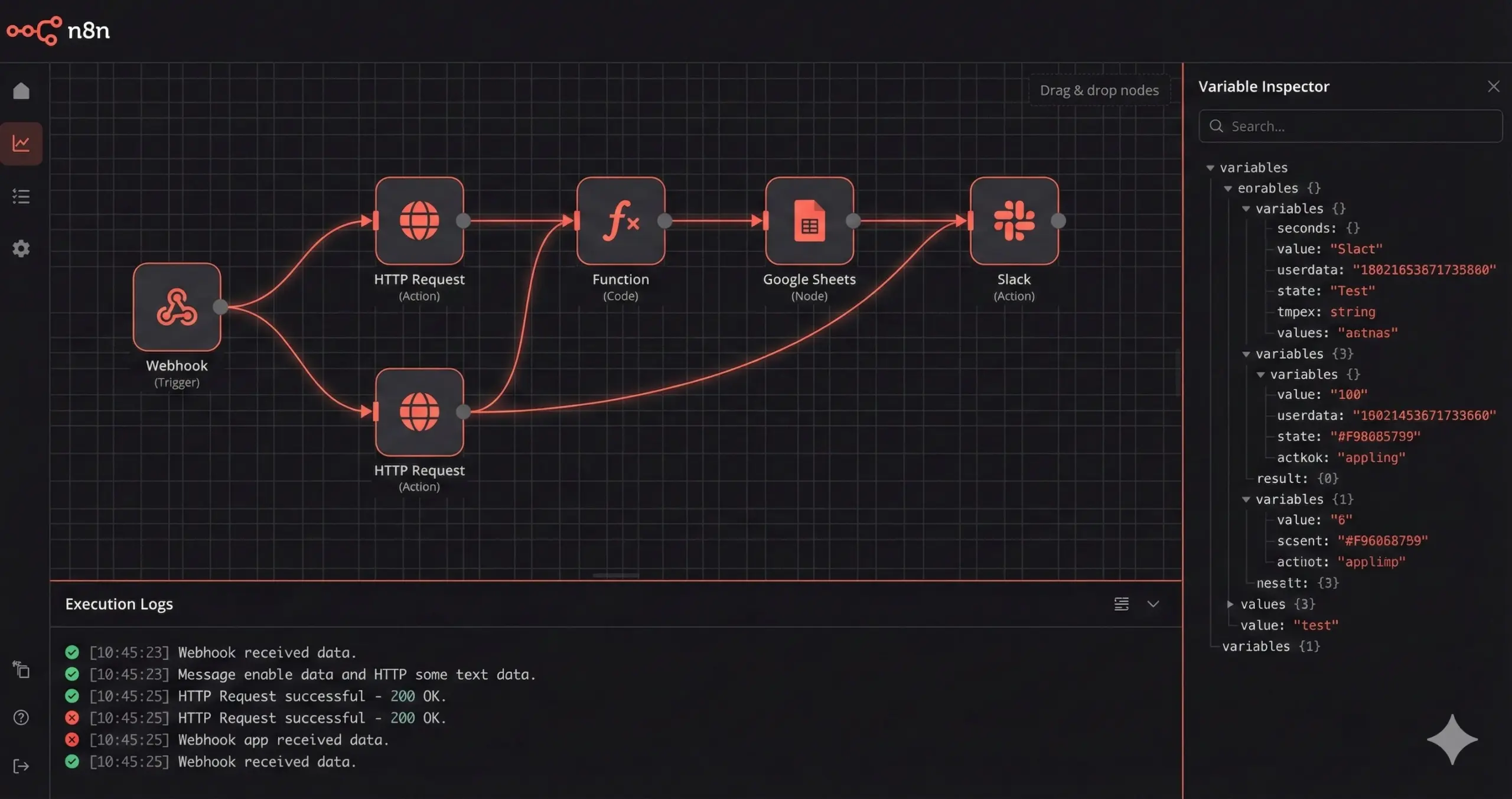The height and width of the screenshot is (799, 1512).
Task: Select the Function code node
Action: coord(620,221)
